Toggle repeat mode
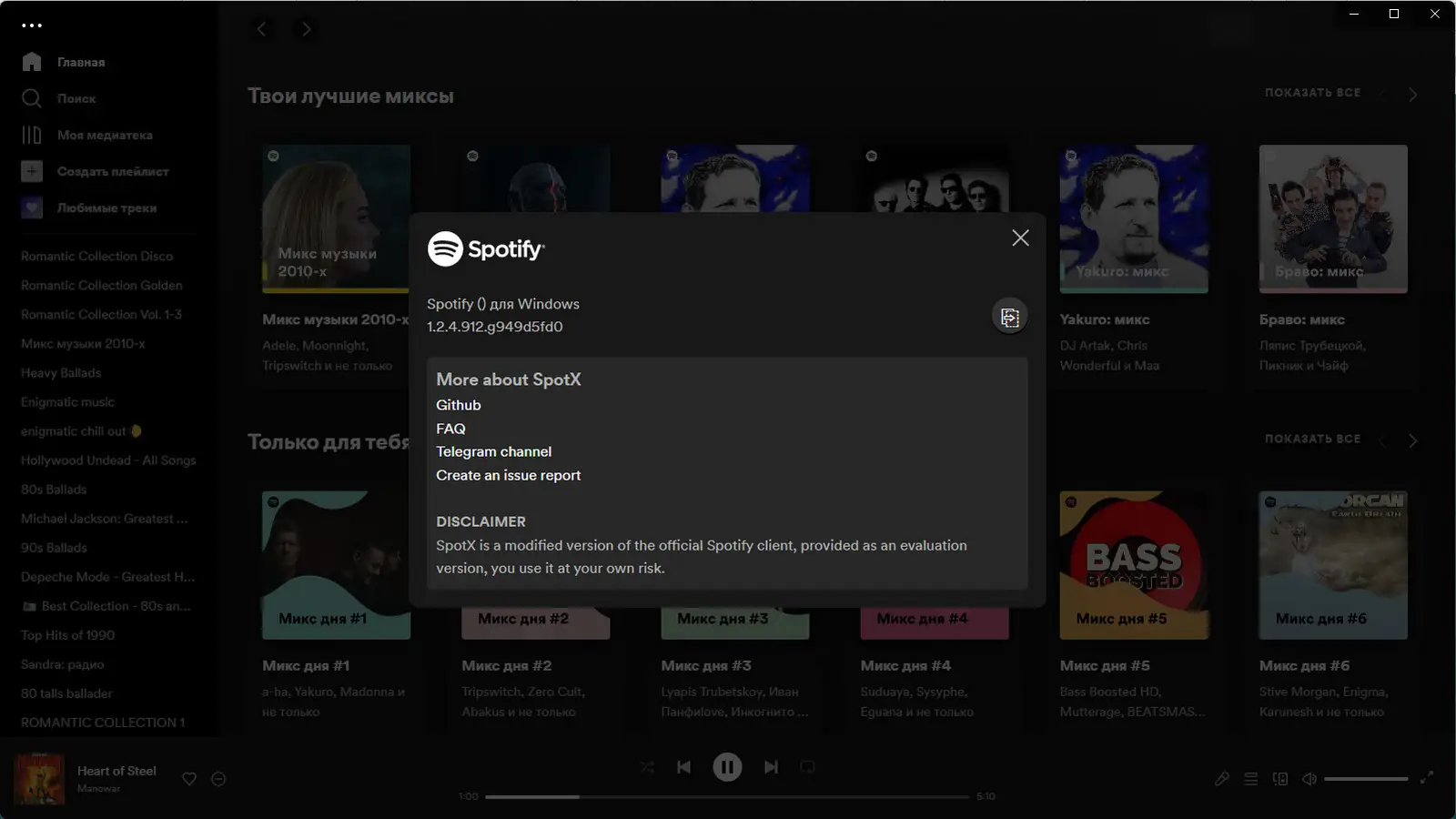This screenshot has width=1456, height=819. [x=807, y=767]
